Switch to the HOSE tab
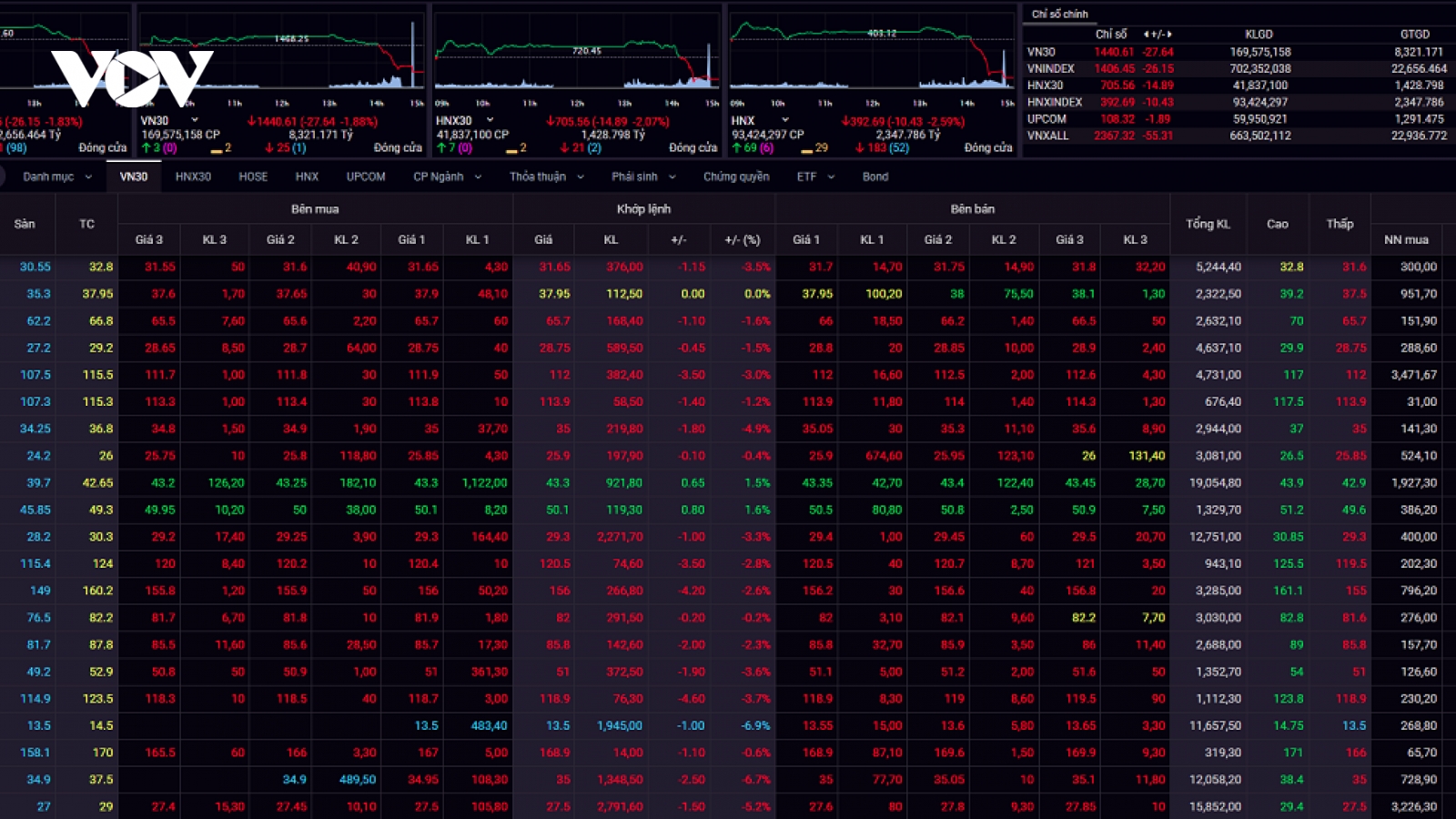1456x819 pixels. pyautogui.click(x=253, y=177)
